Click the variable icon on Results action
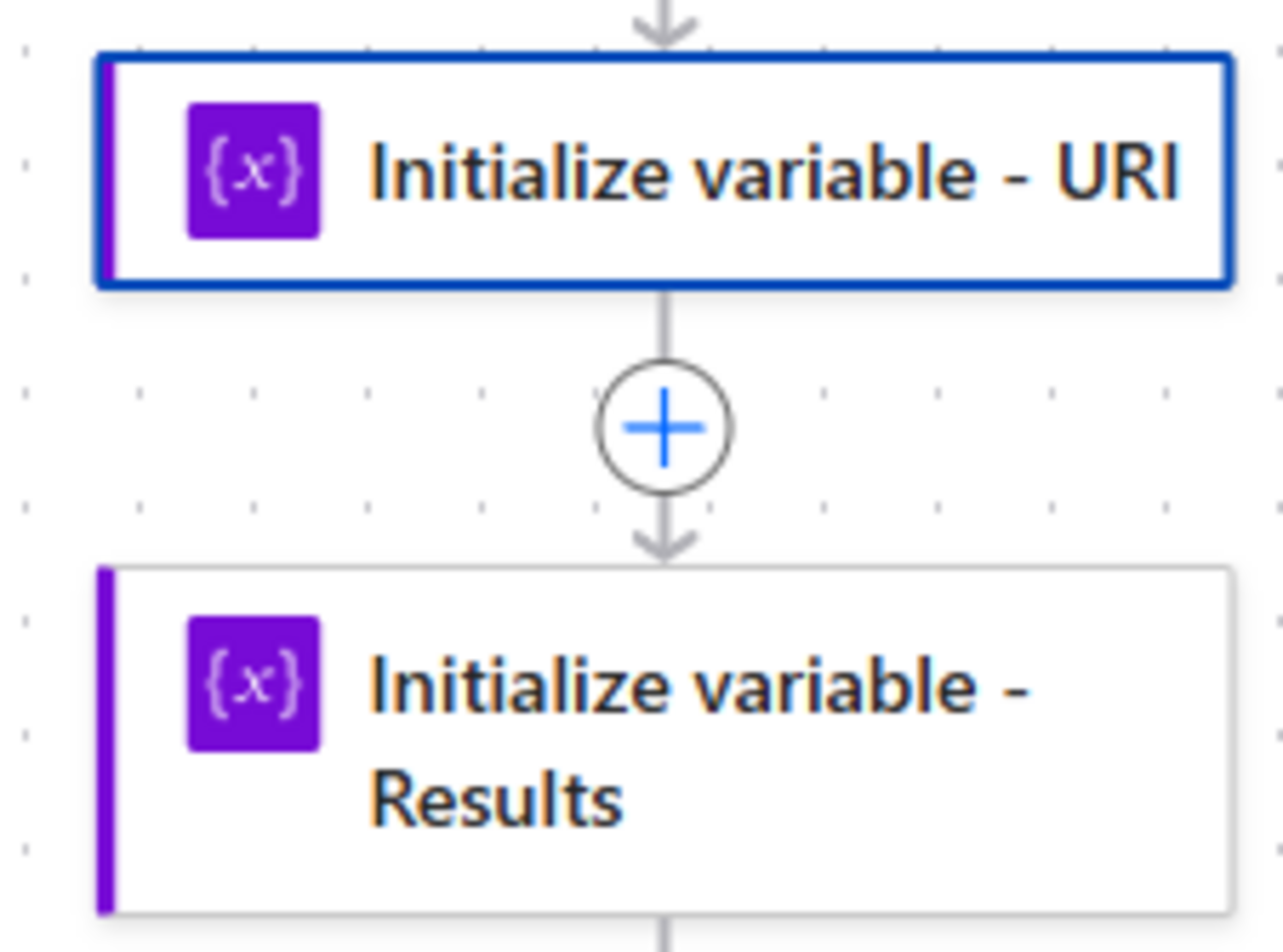 (254, 684)
